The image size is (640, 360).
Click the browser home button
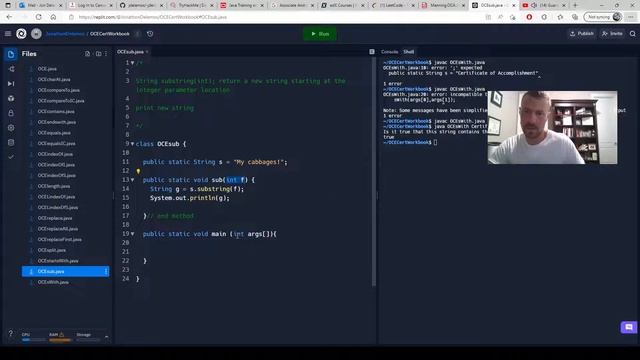(x=53, y=17)
